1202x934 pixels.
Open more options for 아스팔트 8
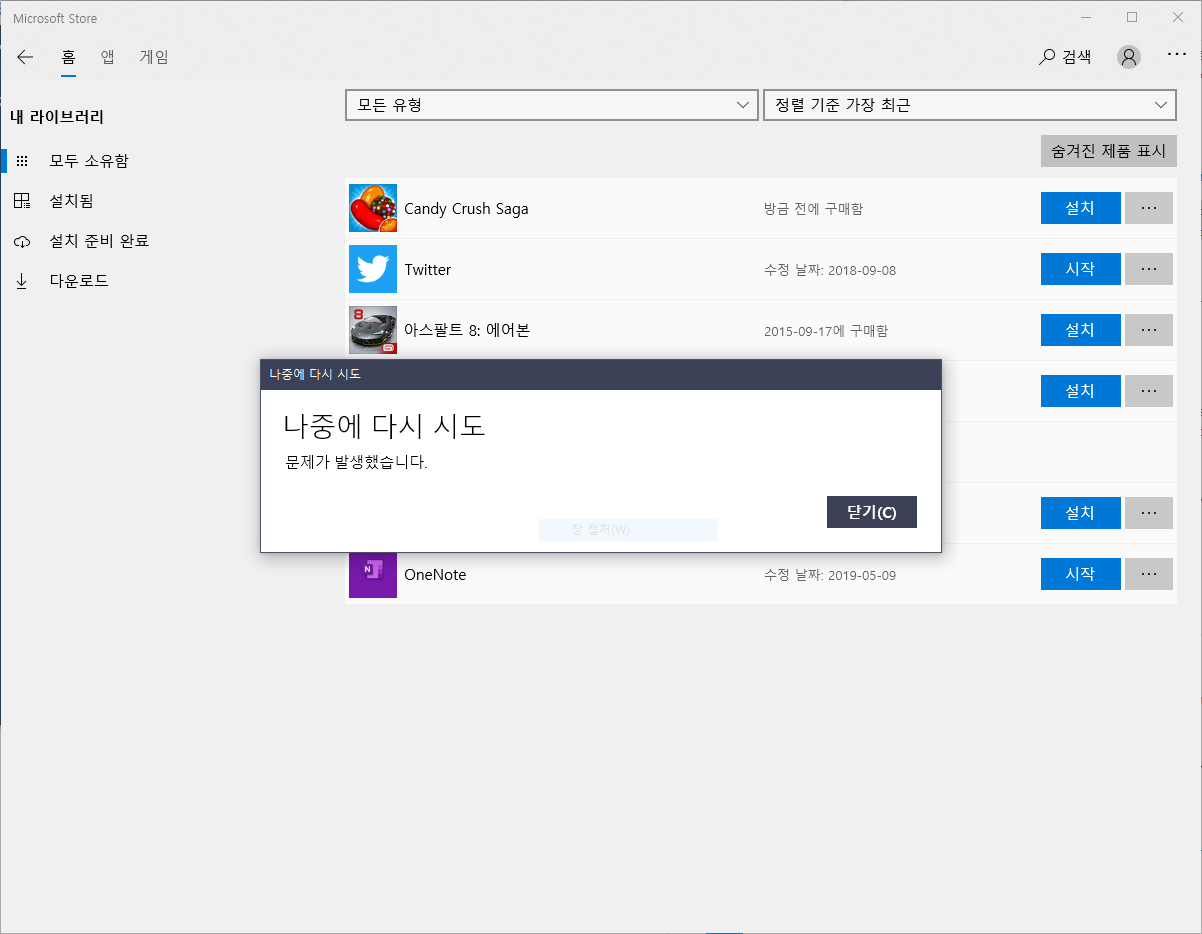pos(1149,330)
